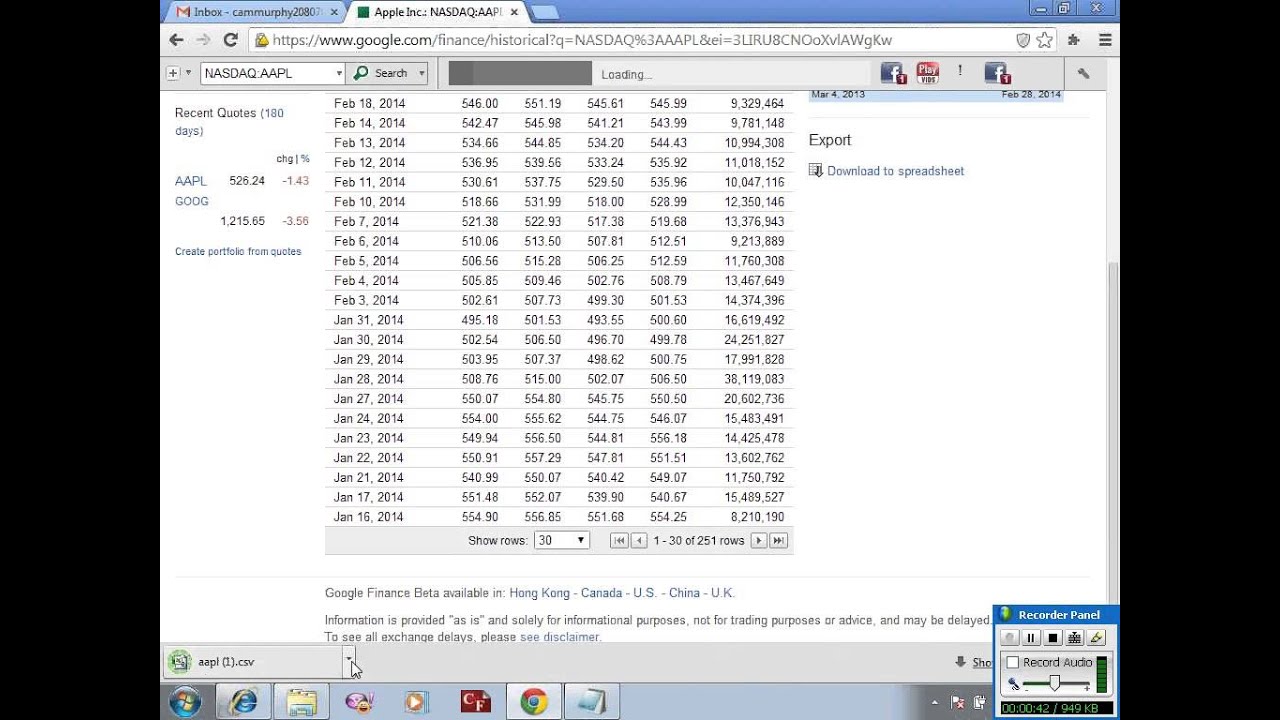Viewport: 1280px width, 720px height.
Task: Close the Inbox tab
Action: coord(335,12)
